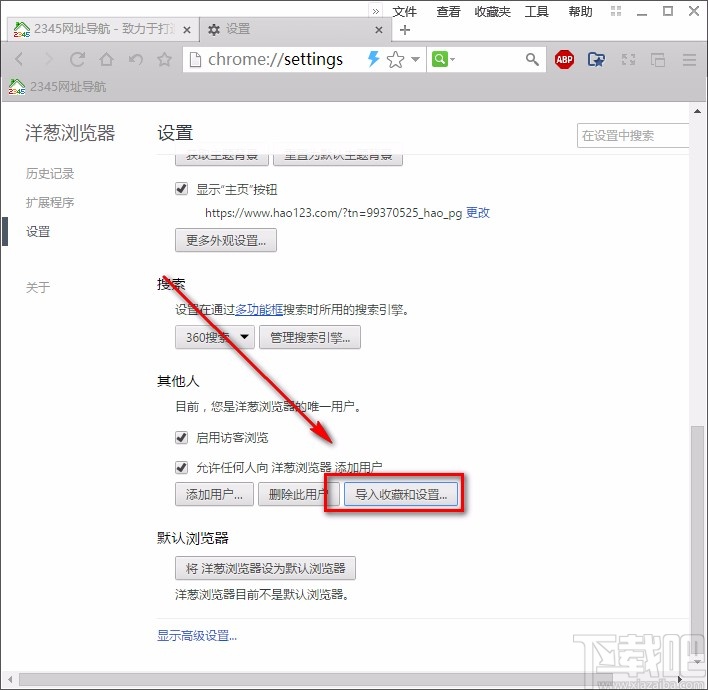Click the favorites star left of address bar
This screenshot has width=708, height=690.
pyautogui.click(x=165, y=59)
